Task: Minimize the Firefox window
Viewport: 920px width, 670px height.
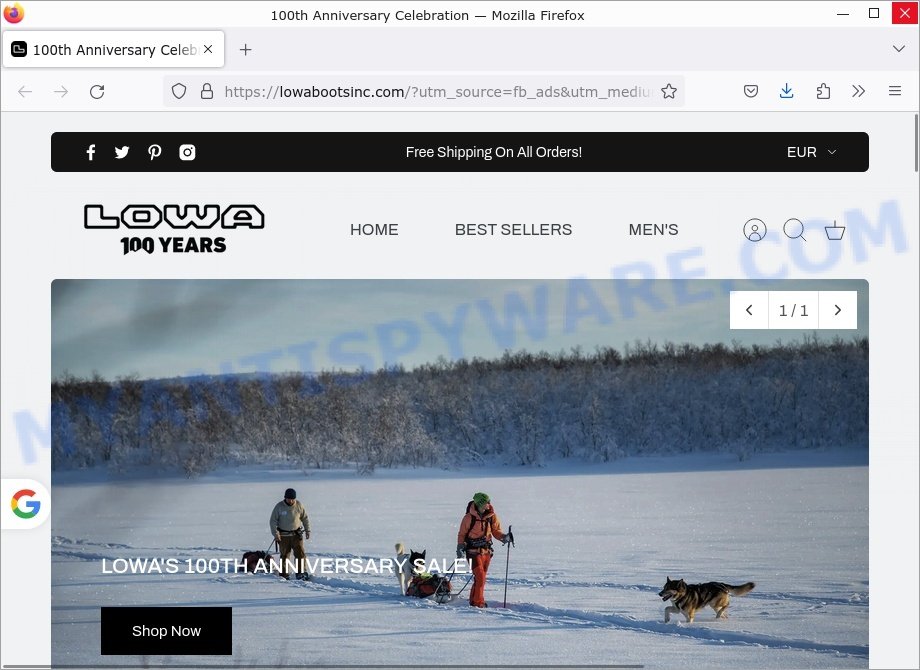Action: [843, 13]
